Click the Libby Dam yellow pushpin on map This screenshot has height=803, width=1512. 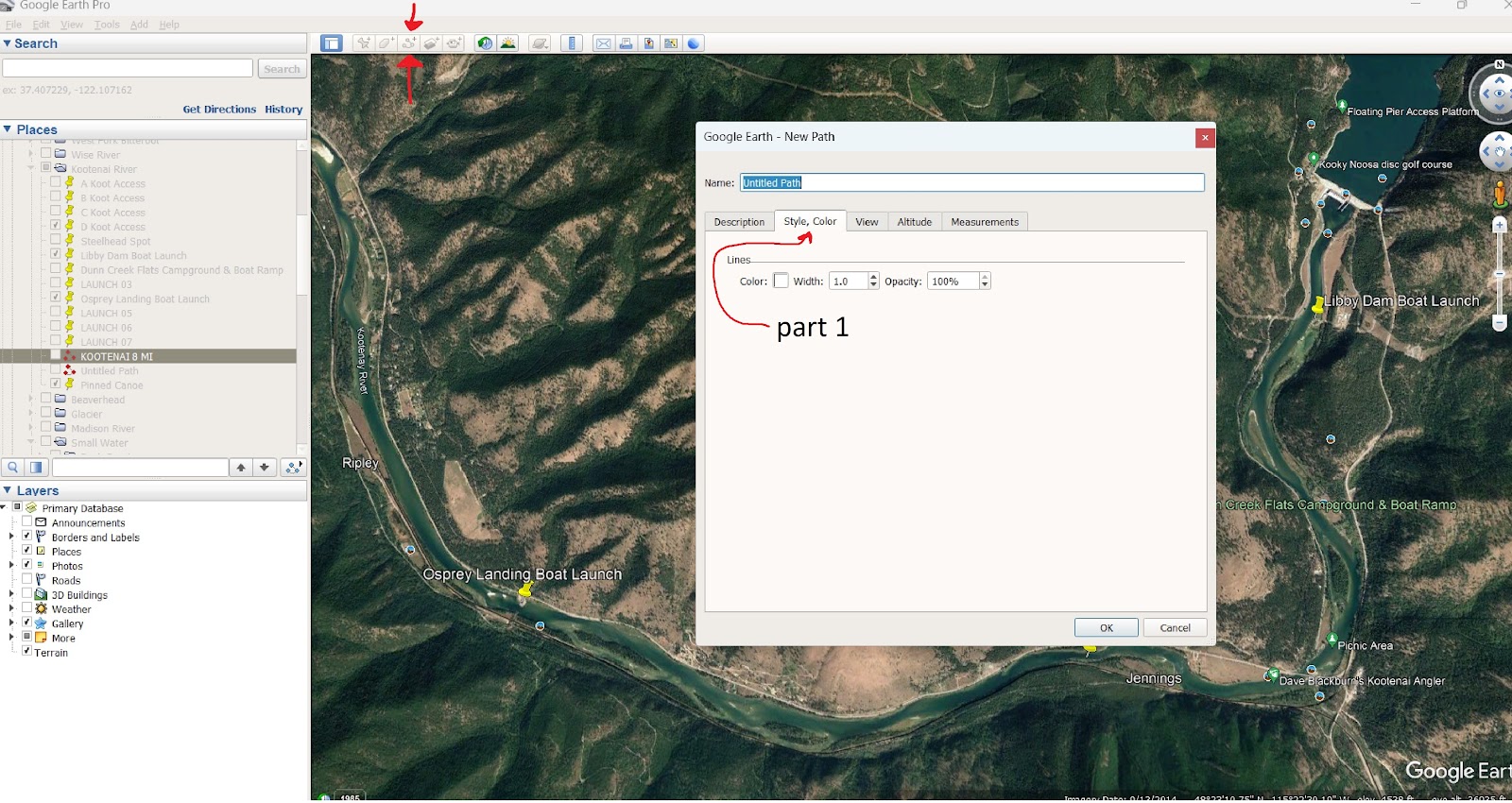[x=1317, y=305]
